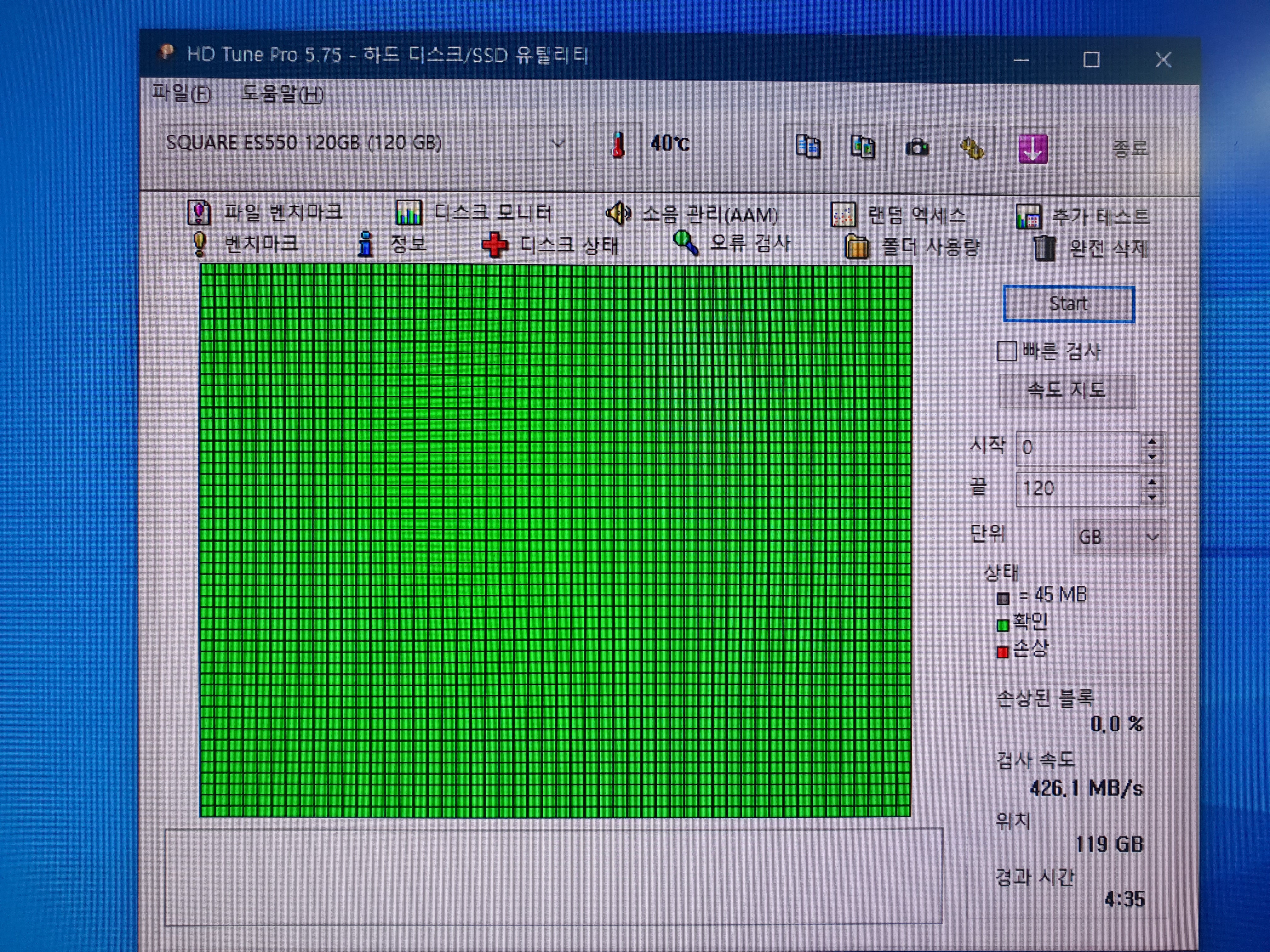Decrease the 끝 value with down arrow
Image resolution: width=1270 pixels, height=952 pixels.
click(1152, 497)
